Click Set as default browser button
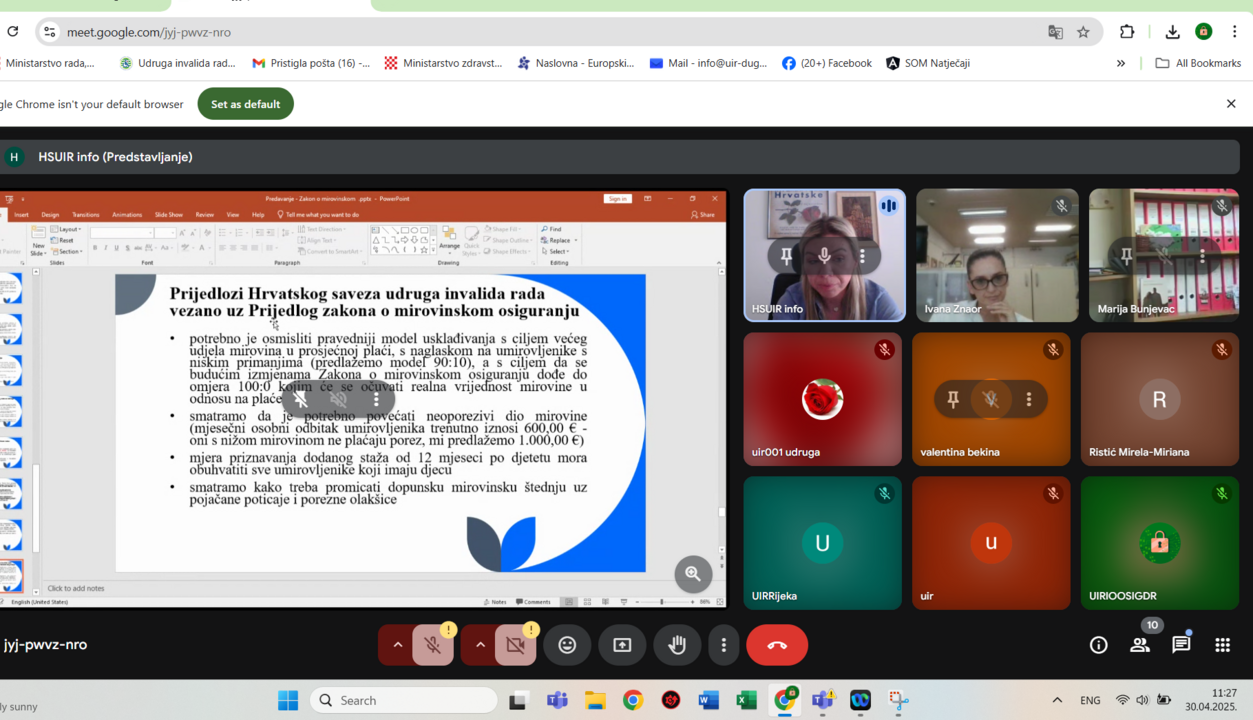 pyautogui.click(x=245, y=104)
